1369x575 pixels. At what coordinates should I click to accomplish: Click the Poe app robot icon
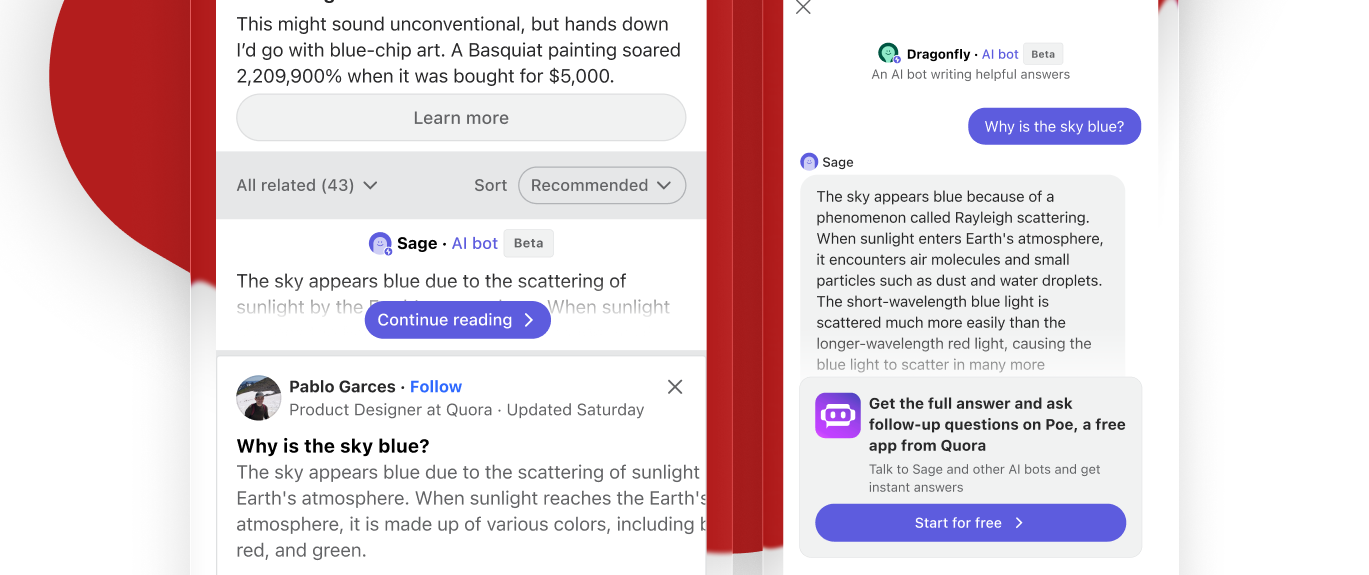838,415
